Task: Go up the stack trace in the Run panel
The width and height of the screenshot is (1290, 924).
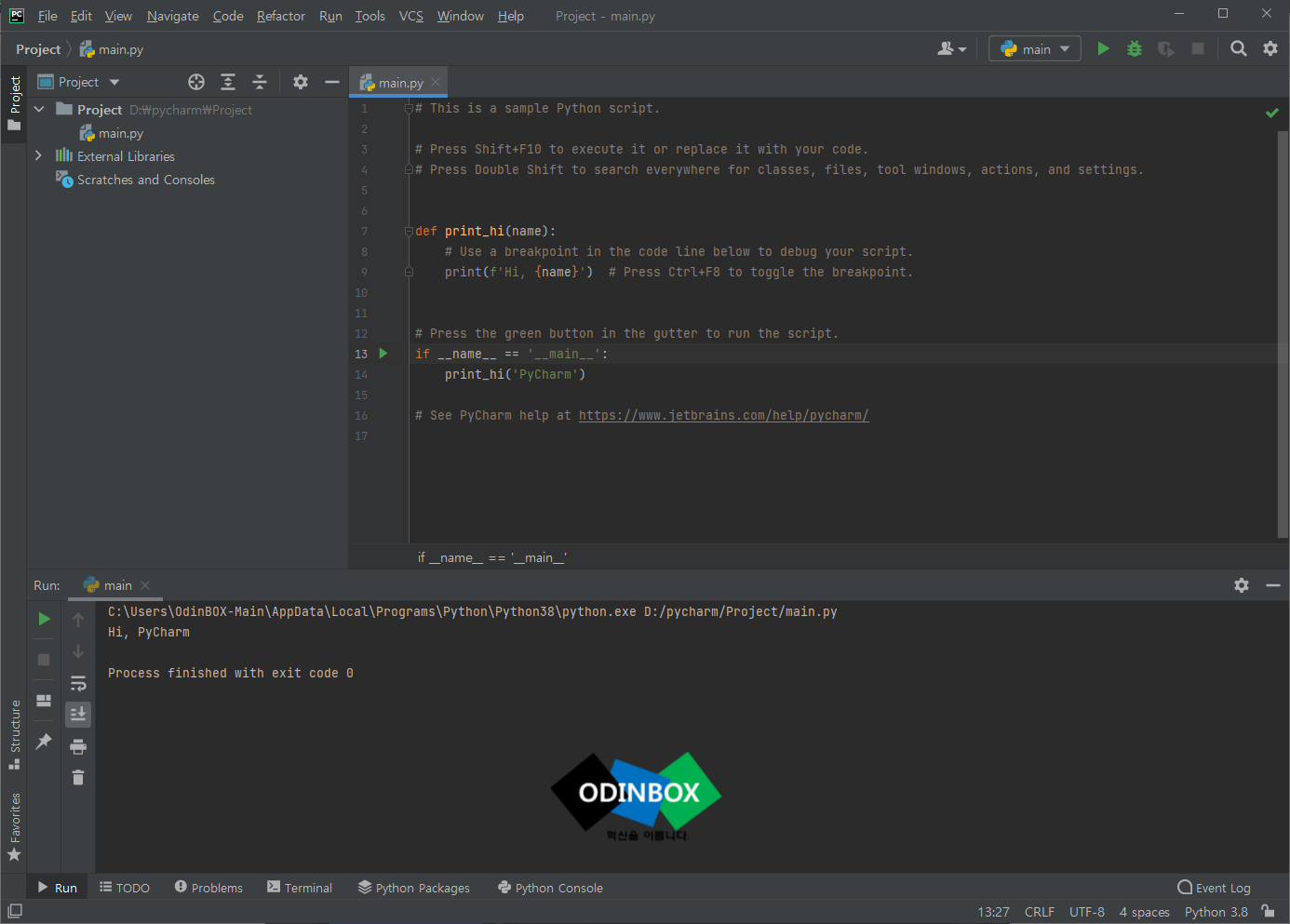Action: [78, 620]
